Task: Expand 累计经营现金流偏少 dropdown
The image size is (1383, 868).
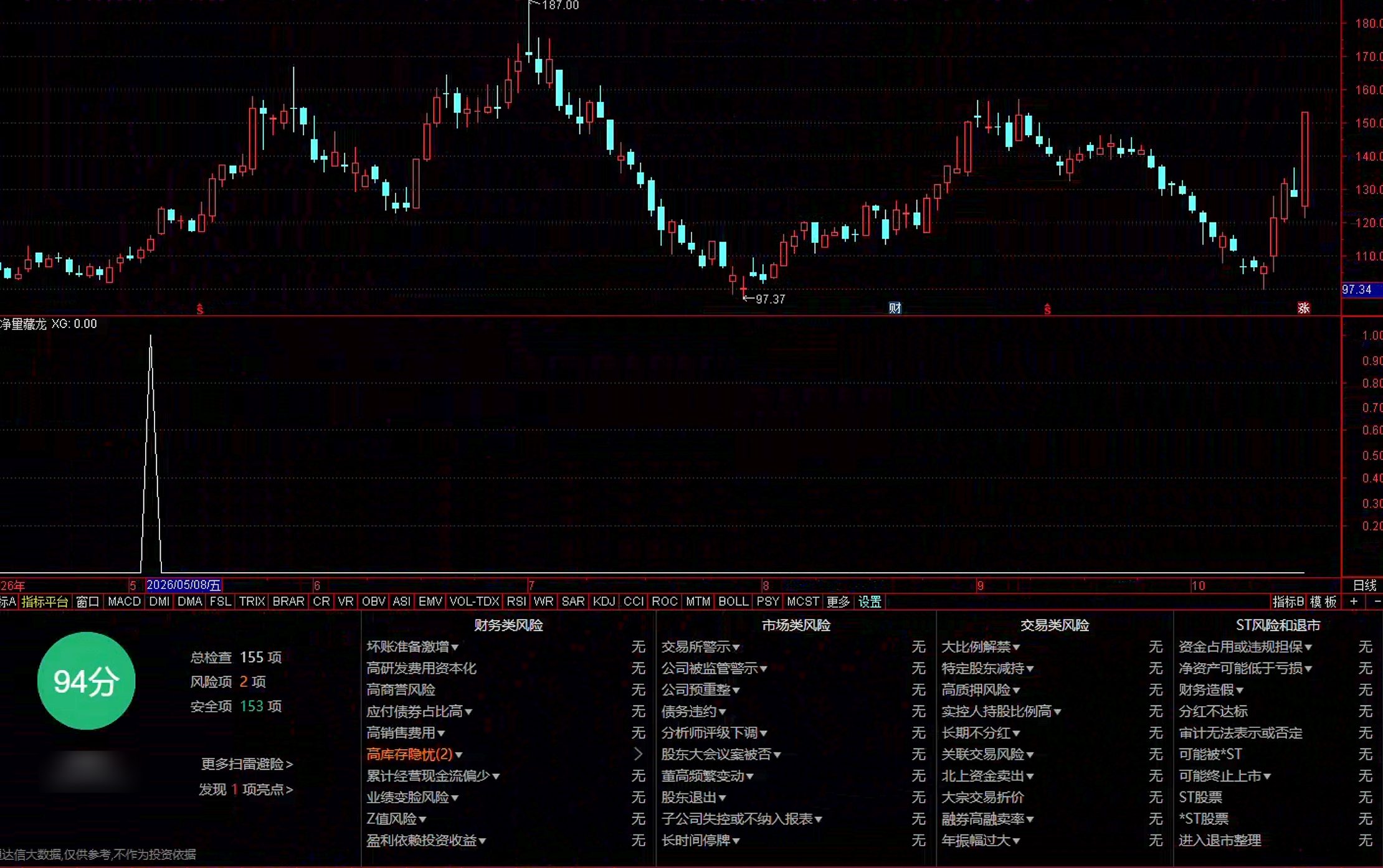Action: 433,776
